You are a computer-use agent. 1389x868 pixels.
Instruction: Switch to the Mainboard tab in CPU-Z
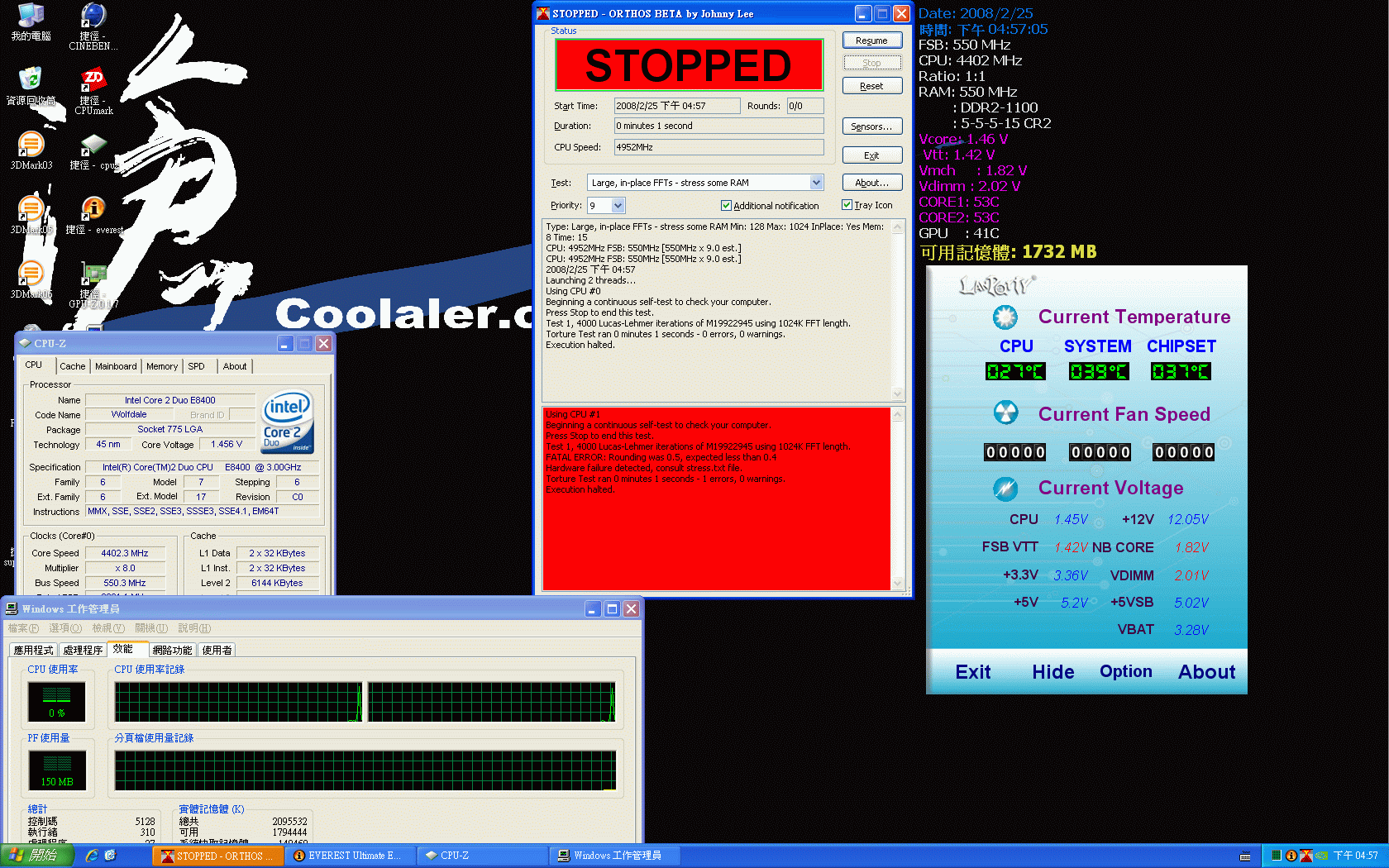tap(116, 366)
